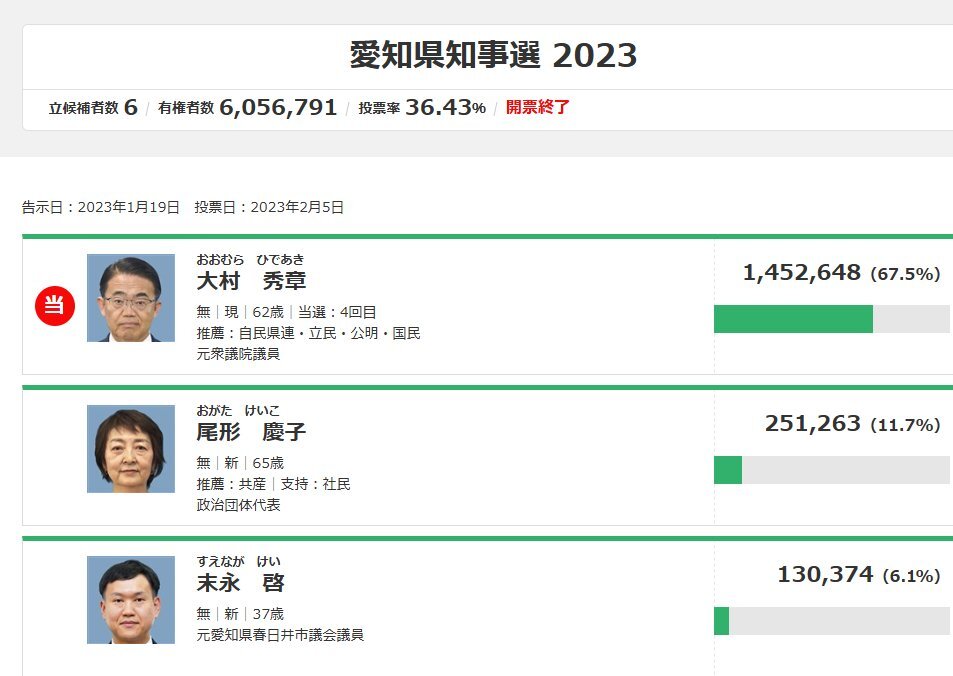Image resolution: width=953 pixels, height=676 pixels.
Task: Click the vote count 130,374
Action: click(825, 574)
